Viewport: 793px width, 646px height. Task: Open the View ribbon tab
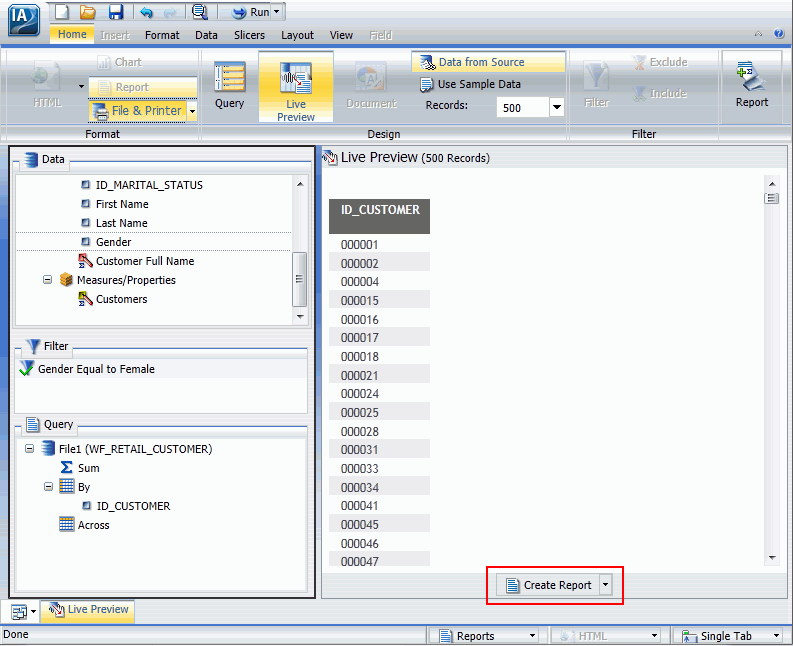[x=341, y=35]
